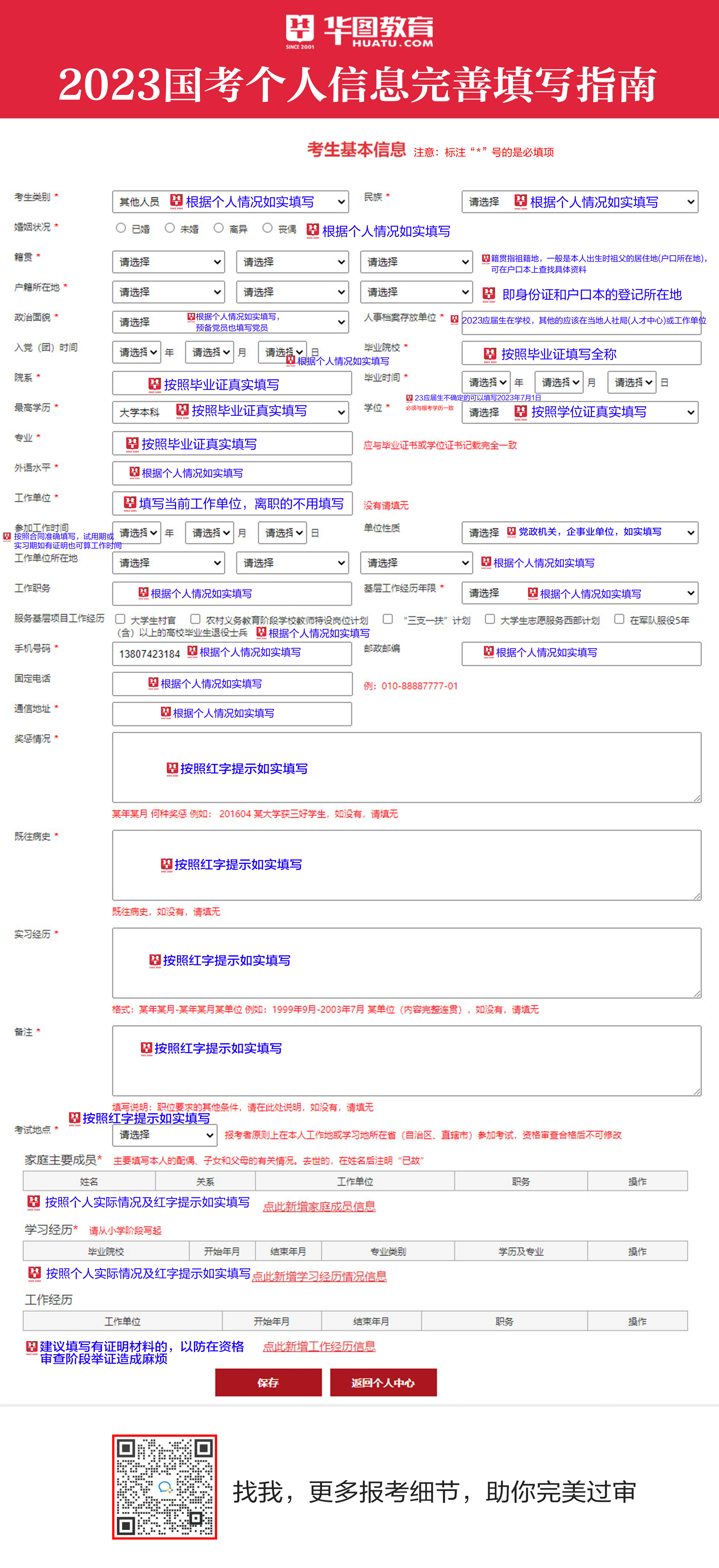Image resolution: width=719 pixels, height=1568 pixels.
Task: Open the 政治面貌 dropdown
Action: coord(231,322)
